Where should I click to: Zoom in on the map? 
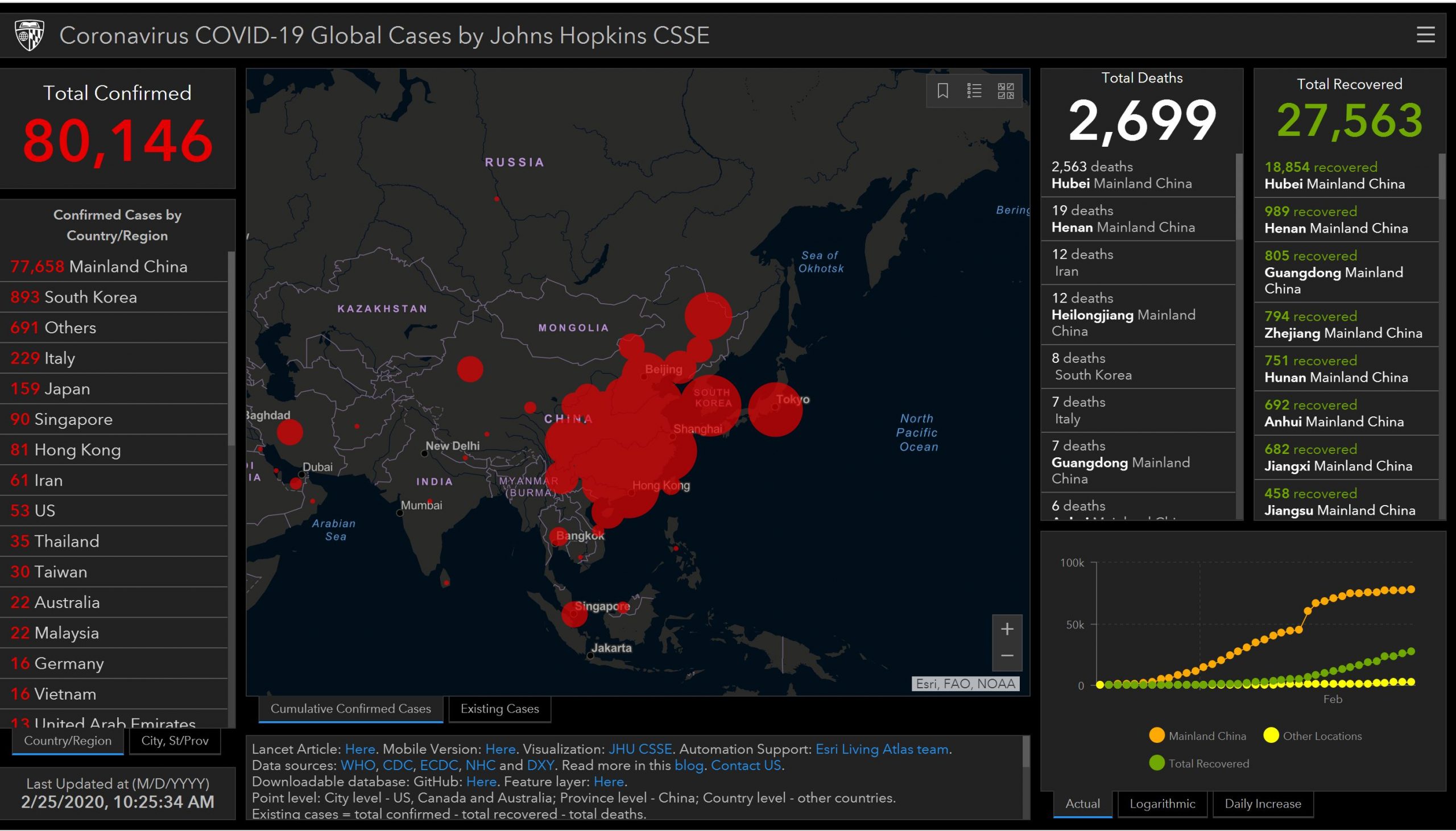coord(1007,629)
